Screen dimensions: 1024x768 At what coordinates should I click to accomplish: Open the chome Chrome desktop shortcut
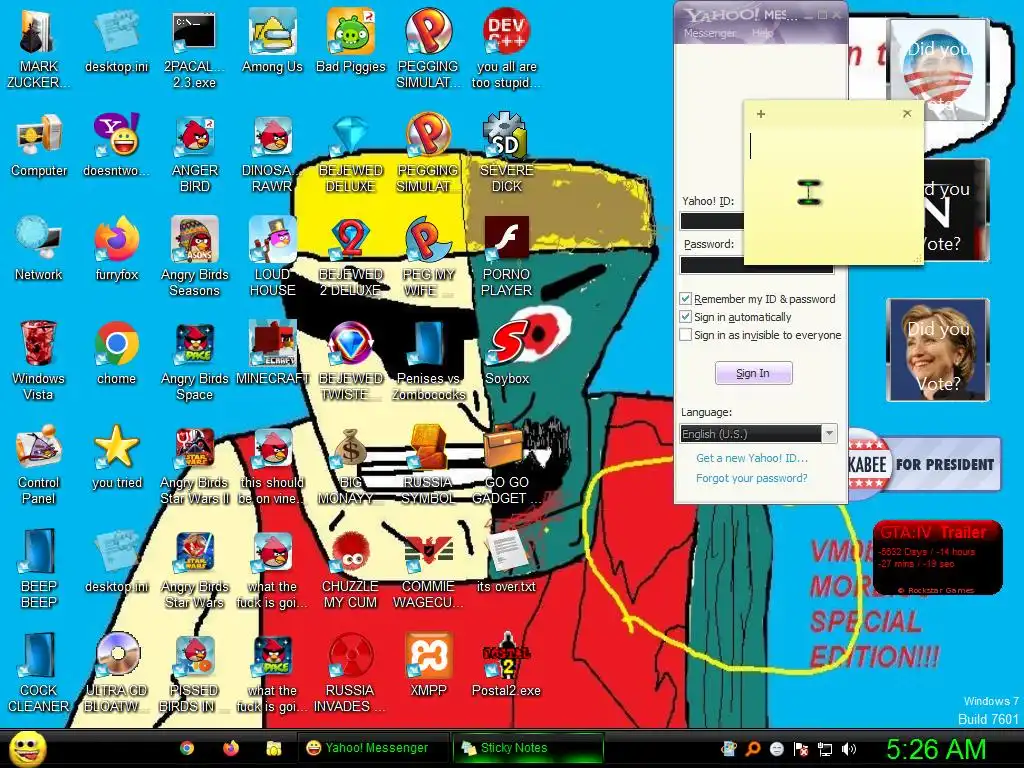116,353
